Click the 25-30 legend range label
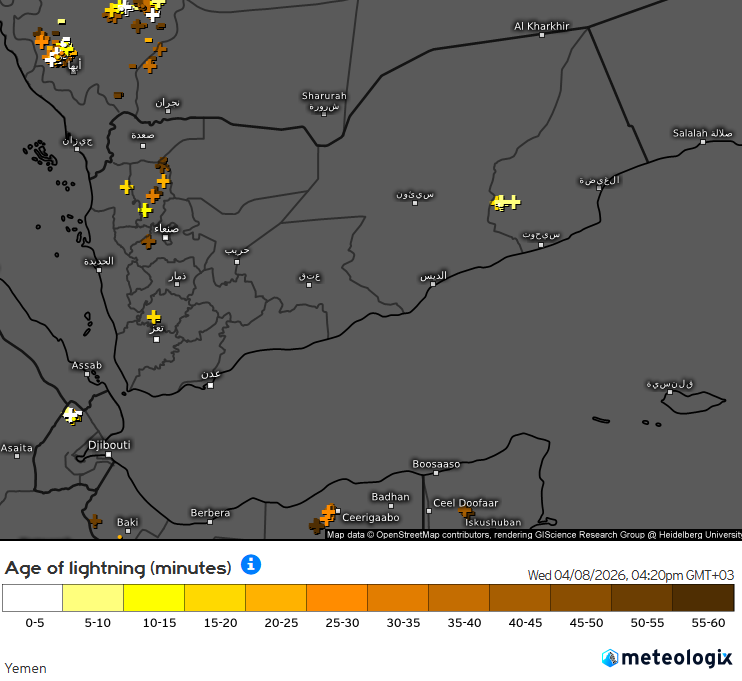 [x=342, y=623]
